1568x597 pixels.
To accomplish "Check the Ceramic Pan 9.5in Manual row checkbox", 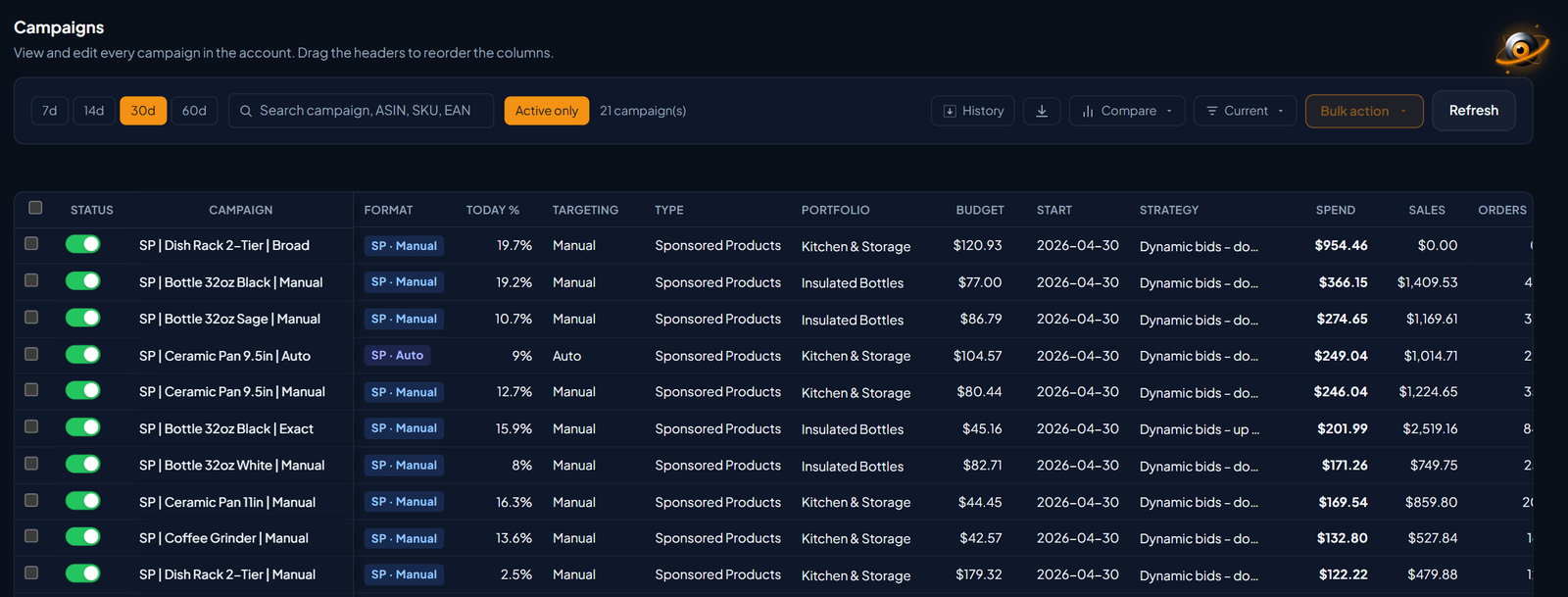I will pos(31,389).
